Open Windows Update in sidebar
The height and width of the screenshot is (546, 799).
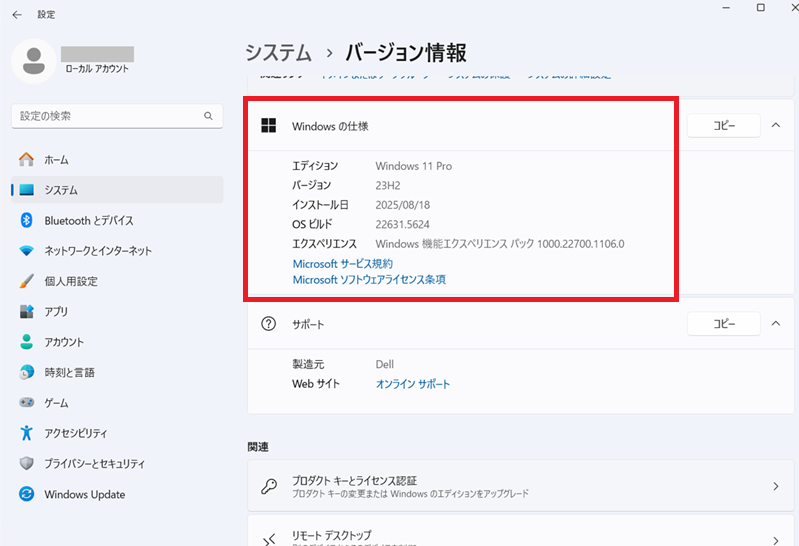(x=117, y=494)
